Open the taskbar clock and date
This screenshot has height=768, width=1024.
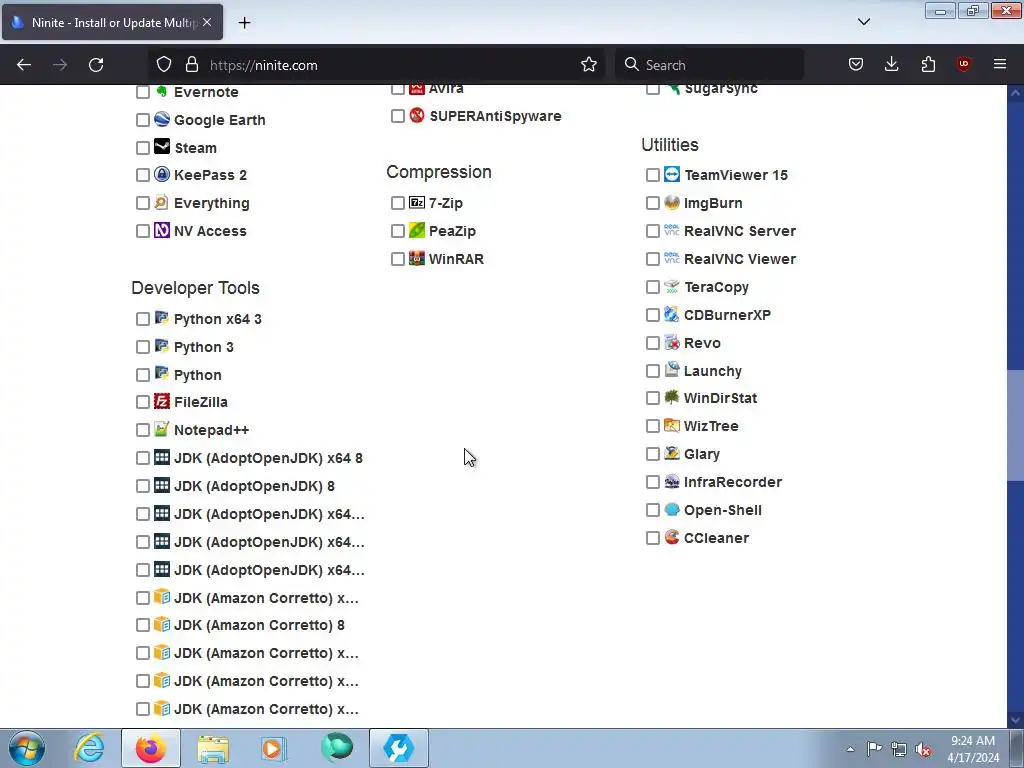coord(973,749)
